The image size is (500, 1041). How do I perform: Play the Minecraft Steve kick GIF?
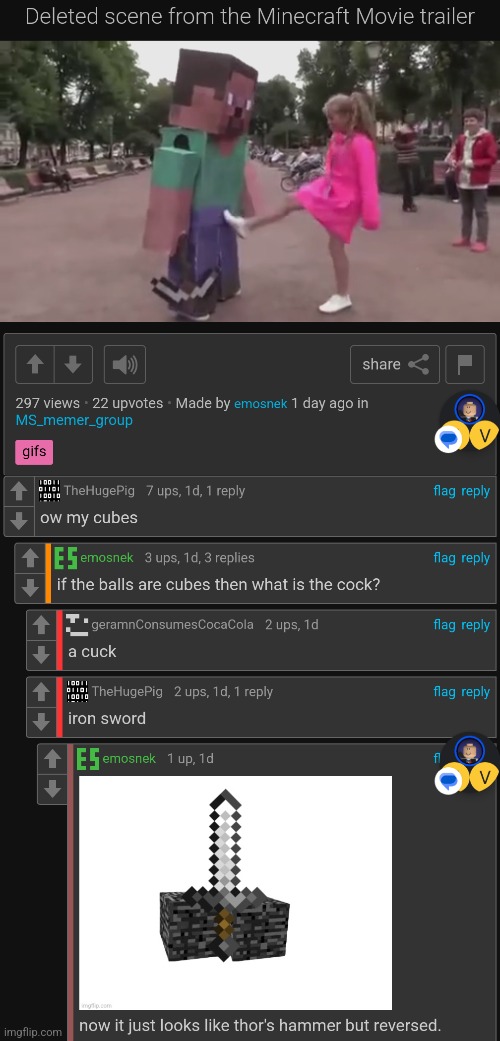coord(250,181)
